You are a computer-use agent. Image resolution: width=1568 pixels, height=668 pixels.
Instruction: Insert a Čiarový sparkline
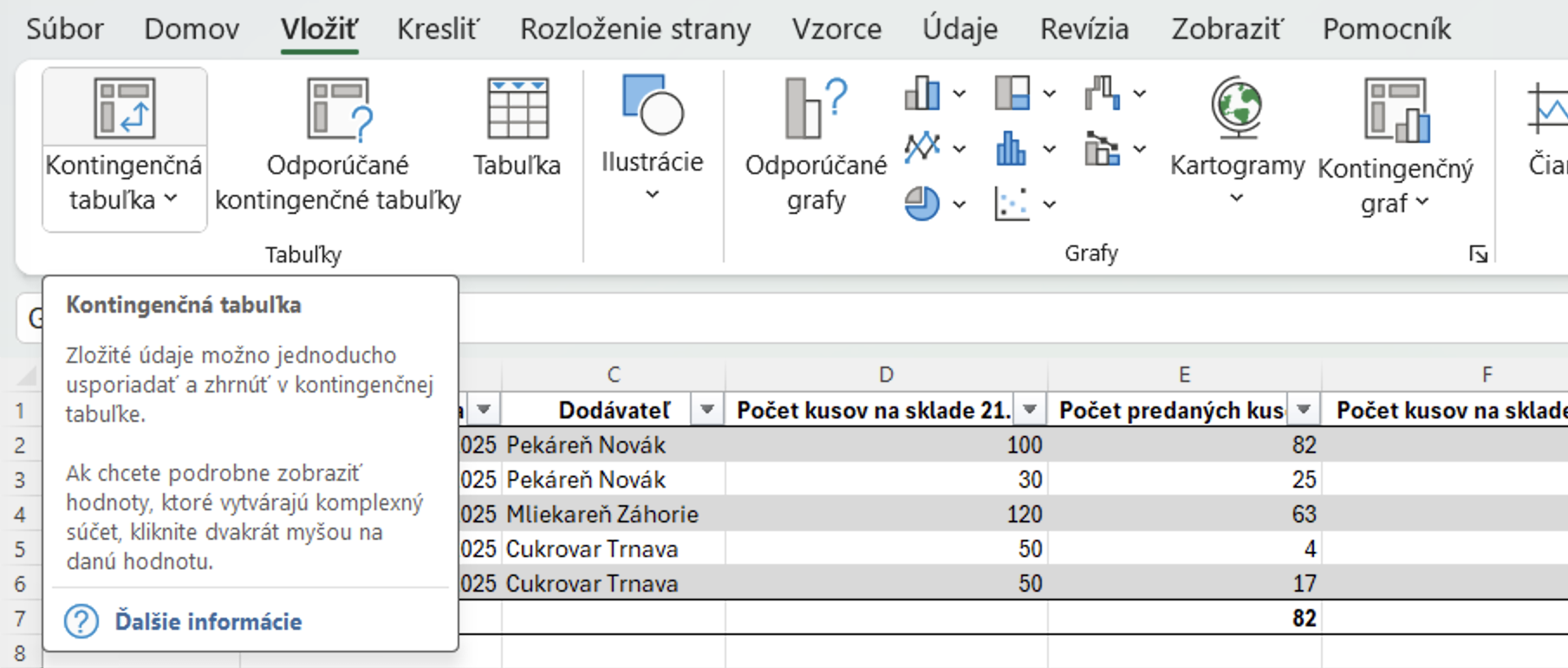(1548, 130)
